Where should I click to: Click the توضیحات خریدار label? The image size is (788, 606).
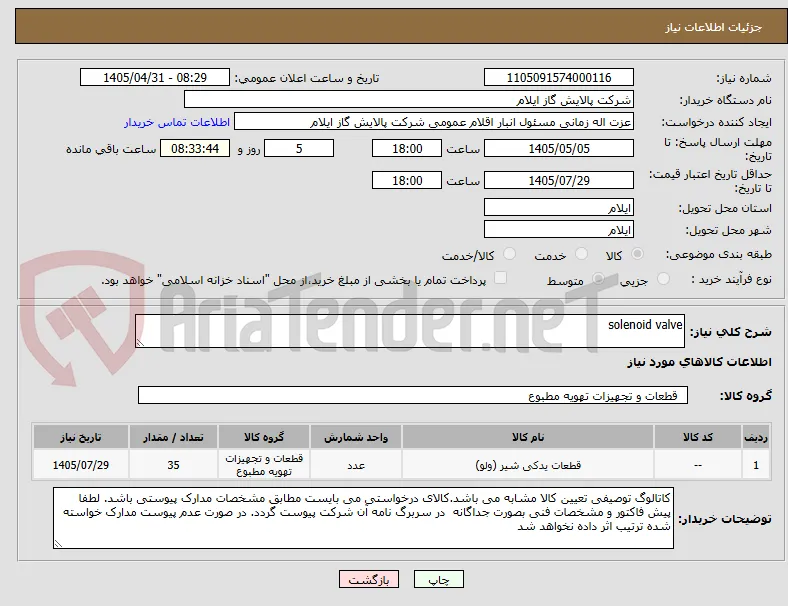click(725, 519)
